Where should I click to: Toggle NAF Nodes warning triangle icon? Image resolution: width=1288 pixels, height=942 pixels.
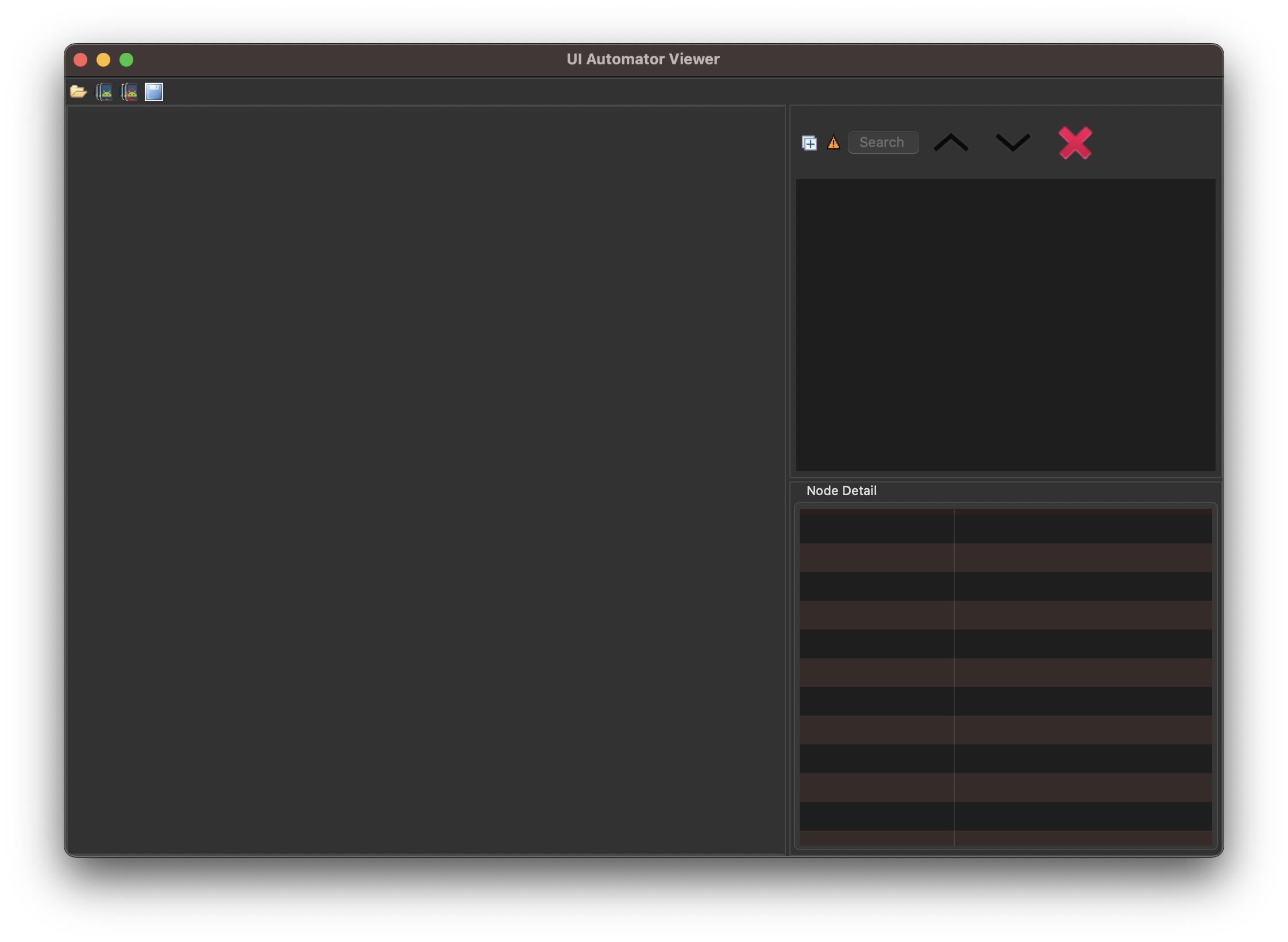[x=833, y=142]
